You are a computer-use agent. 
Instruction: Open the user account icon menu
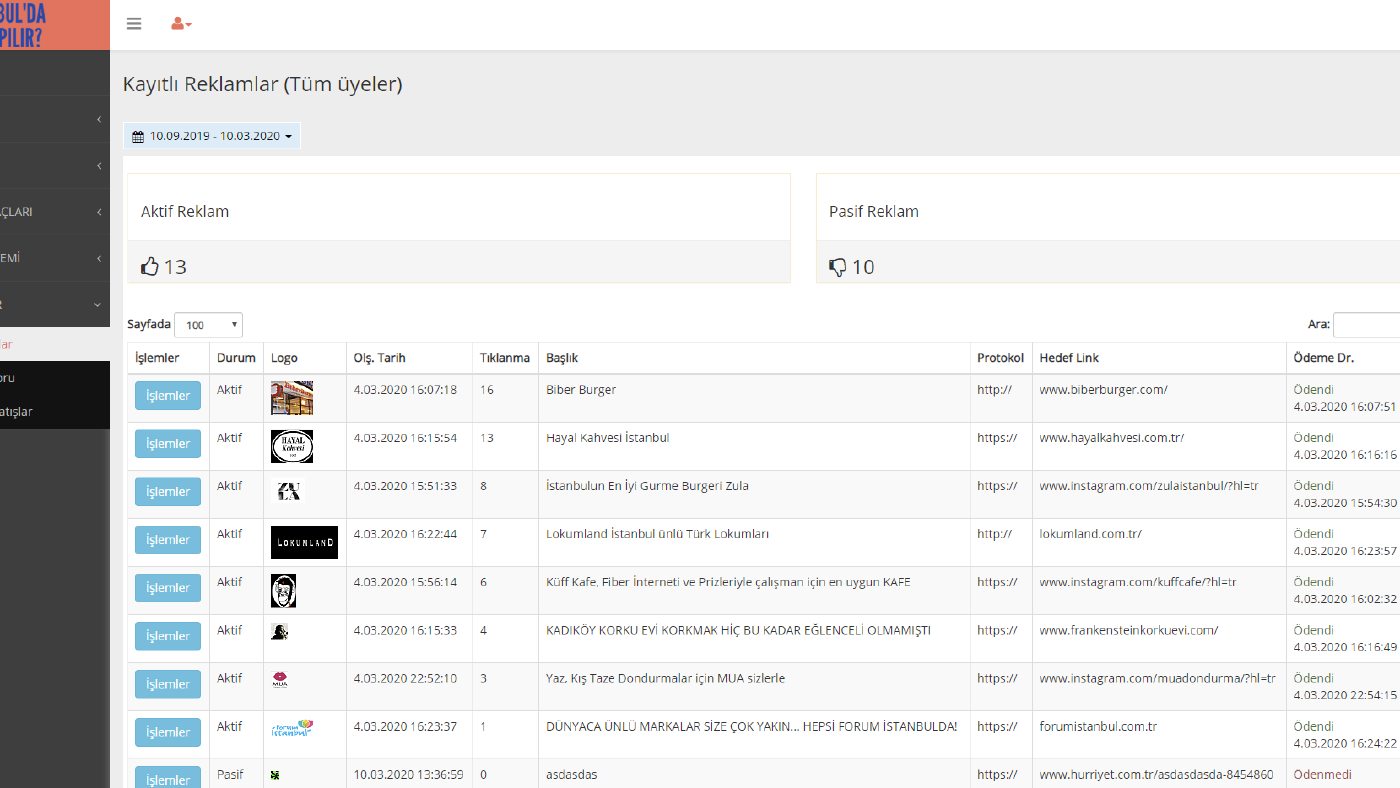pyautogui.click(x=181, y=24)
